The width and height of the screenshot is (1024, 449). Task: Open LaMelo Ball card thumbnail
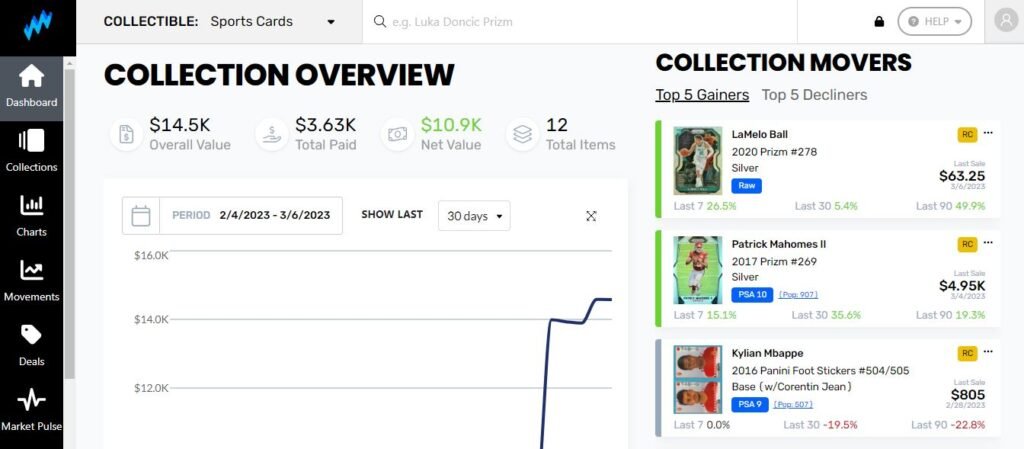click(x=697, y=161)
